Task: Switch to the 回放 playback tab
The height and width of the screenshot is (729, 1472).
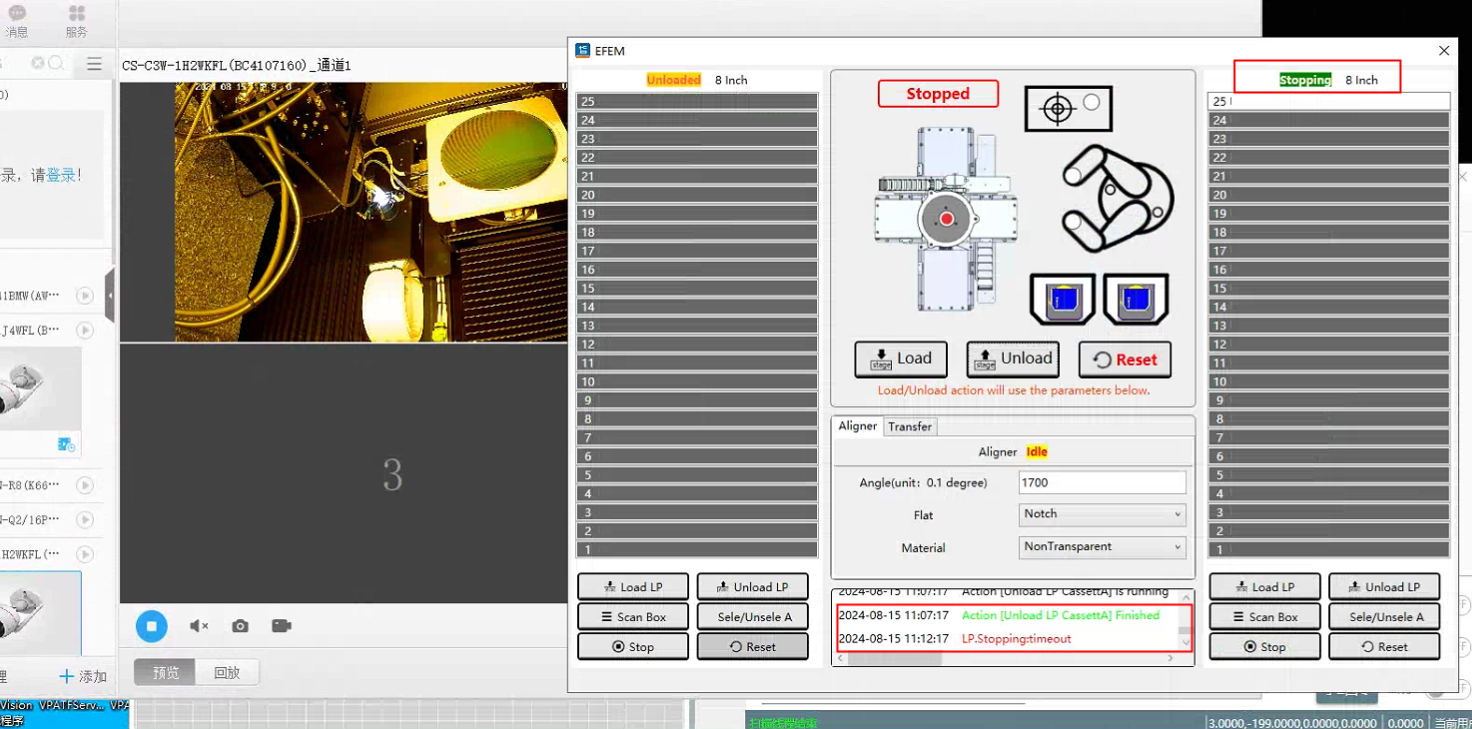Action: 227,673
